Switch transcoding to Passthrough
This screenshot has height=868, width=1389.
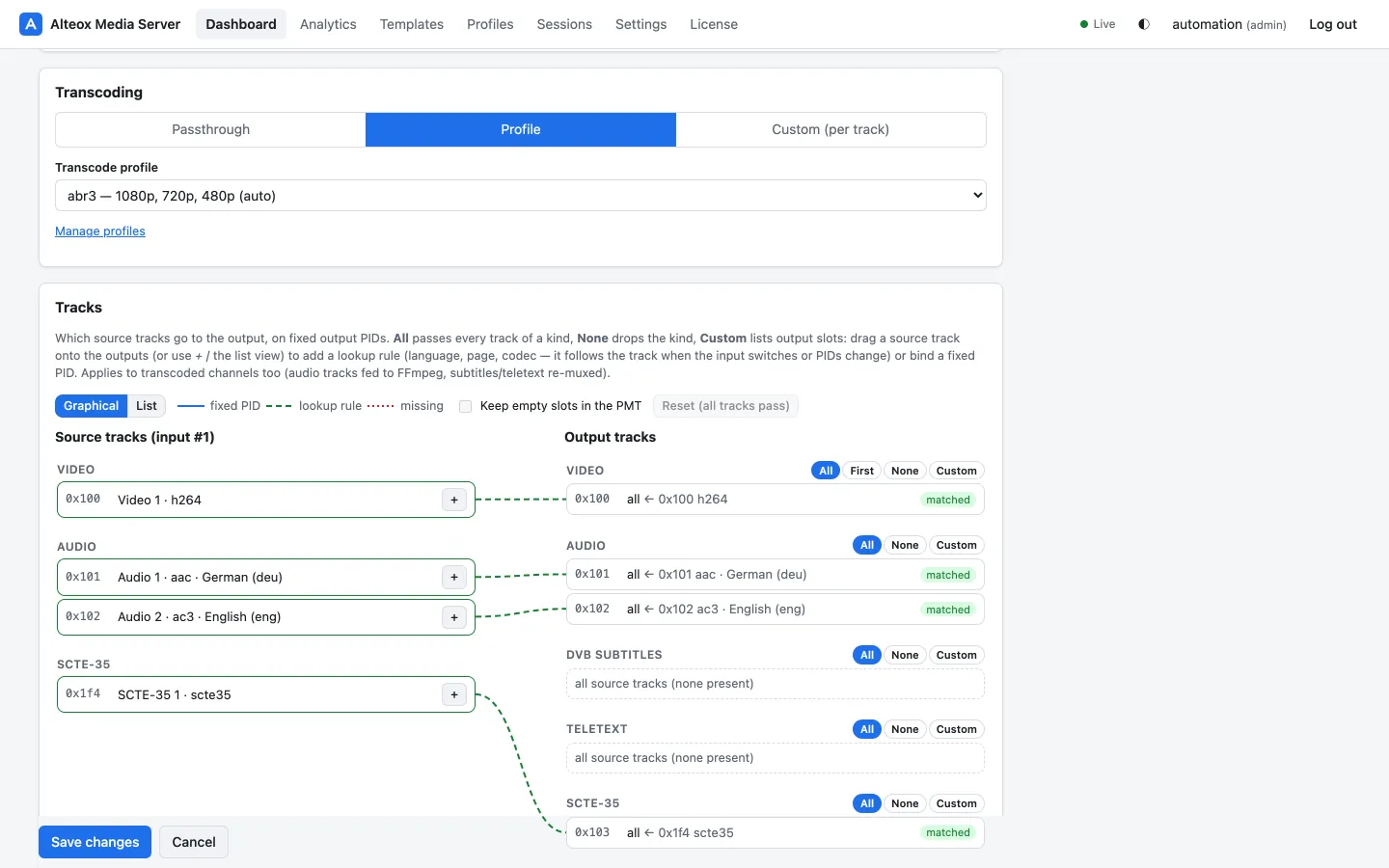tap(210, 129)
